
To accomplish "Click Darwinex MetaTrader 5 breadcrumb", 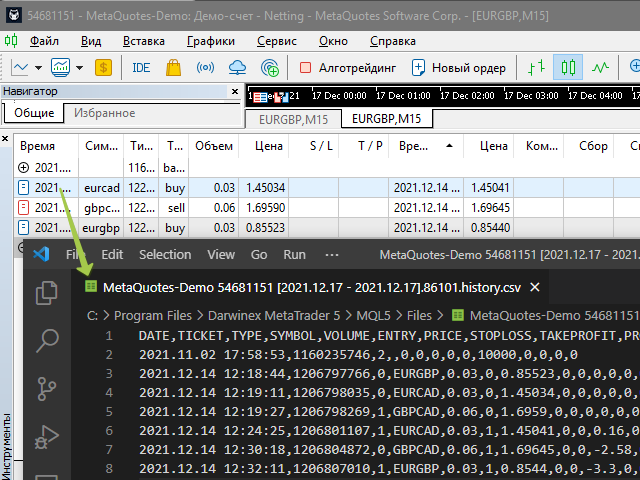I will click(274, 316).
